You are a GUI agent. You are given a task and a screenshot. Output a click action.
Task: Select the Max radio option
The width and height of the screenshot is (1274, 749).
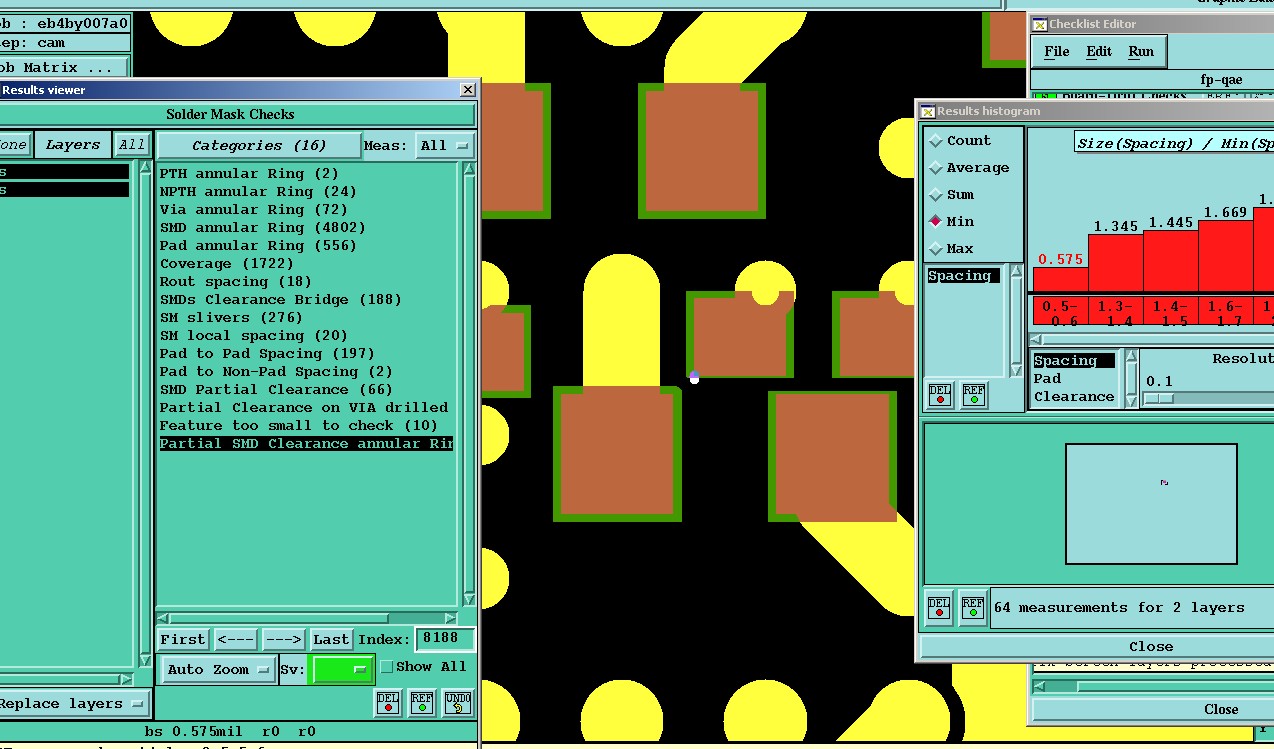pyautogui.click(x=951, y=249)
